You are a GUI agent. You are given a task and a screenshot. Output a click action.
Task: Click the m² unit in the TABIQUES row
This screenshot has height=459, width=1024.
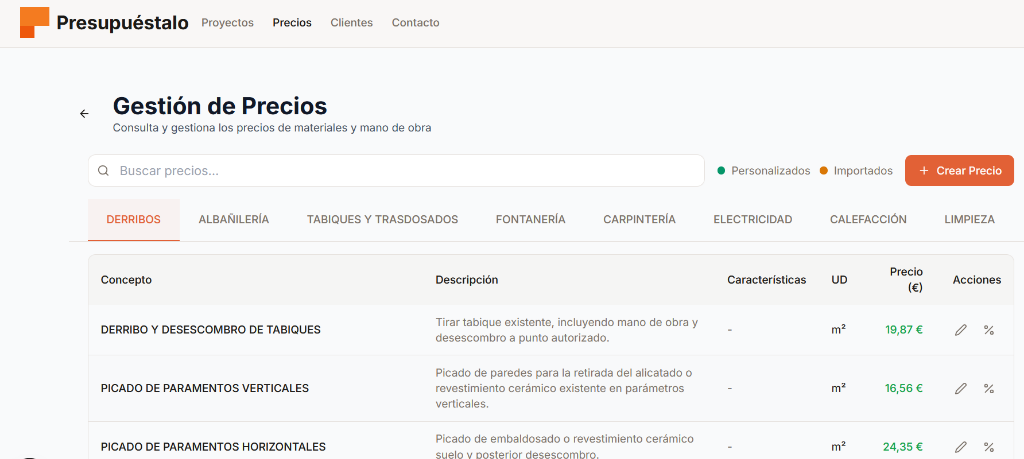pyautogui.click(x=839, y=330)
